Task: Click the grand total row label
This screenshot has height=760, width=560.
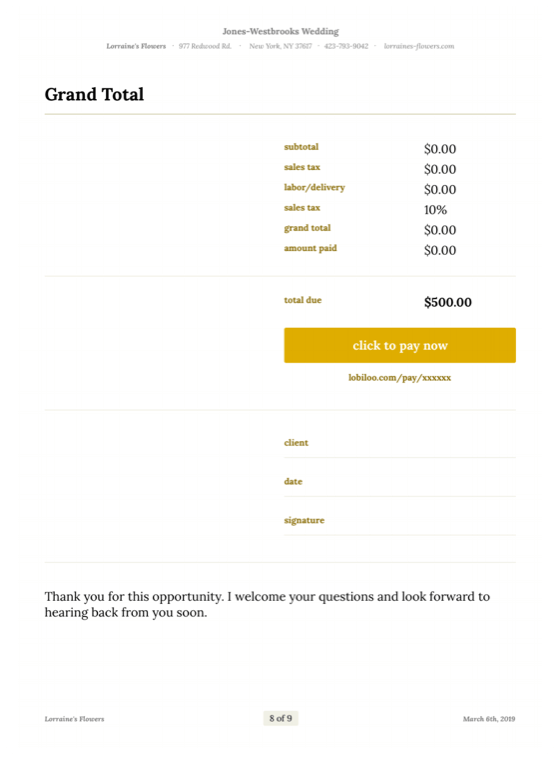Action: pyautogui.click(x=307, y=228)
